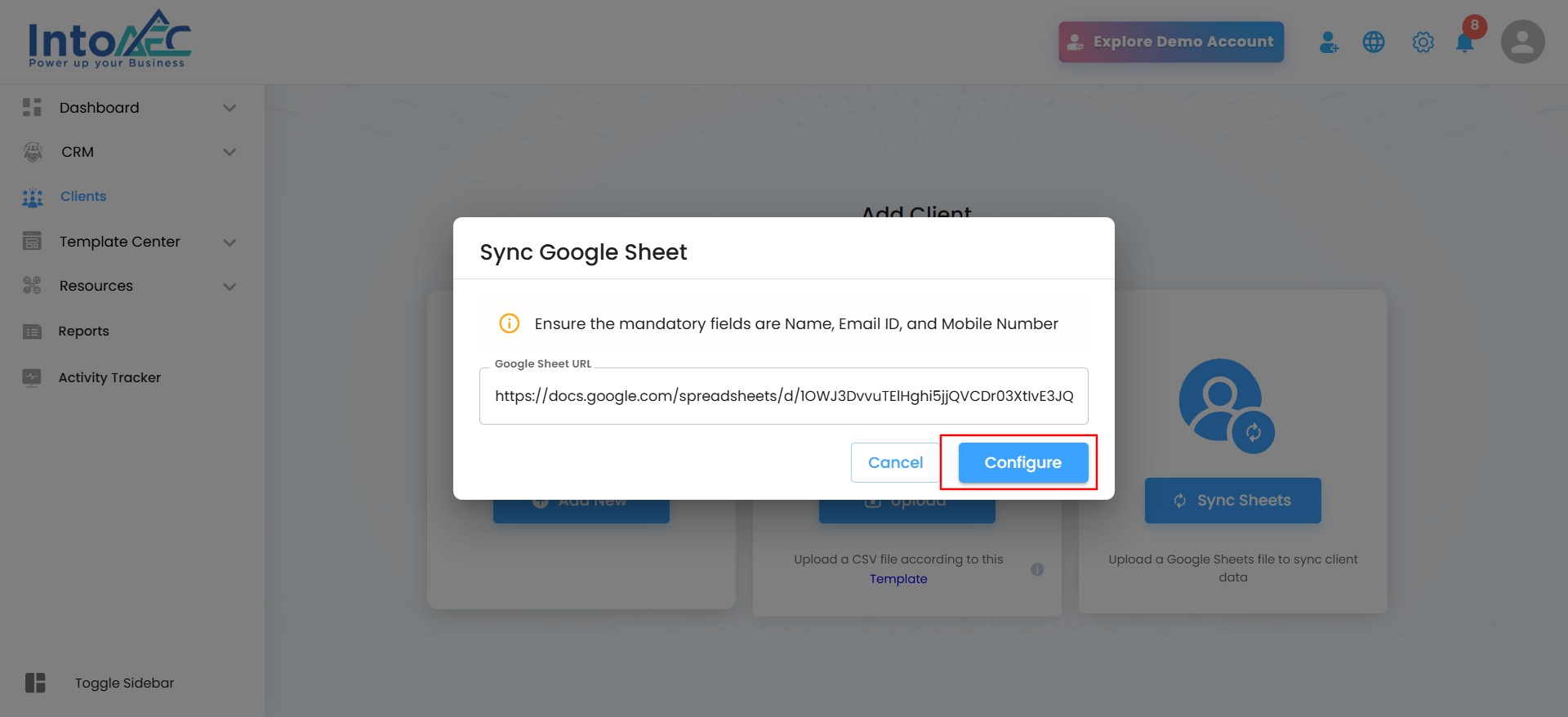Click the add user icon in header

click(x=1329, y=42)
